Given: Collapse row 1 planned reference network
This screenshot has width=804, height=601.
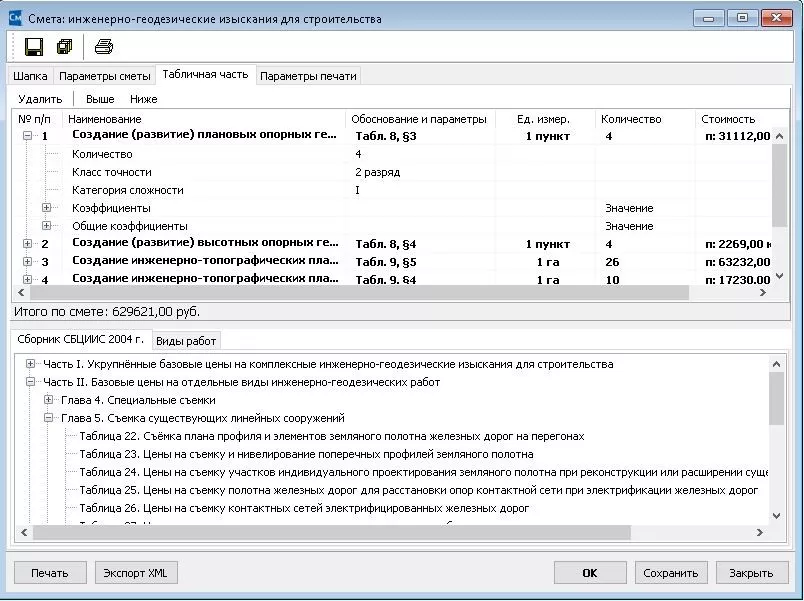Looking at the screenshot, I should click(x=29, y=136).
